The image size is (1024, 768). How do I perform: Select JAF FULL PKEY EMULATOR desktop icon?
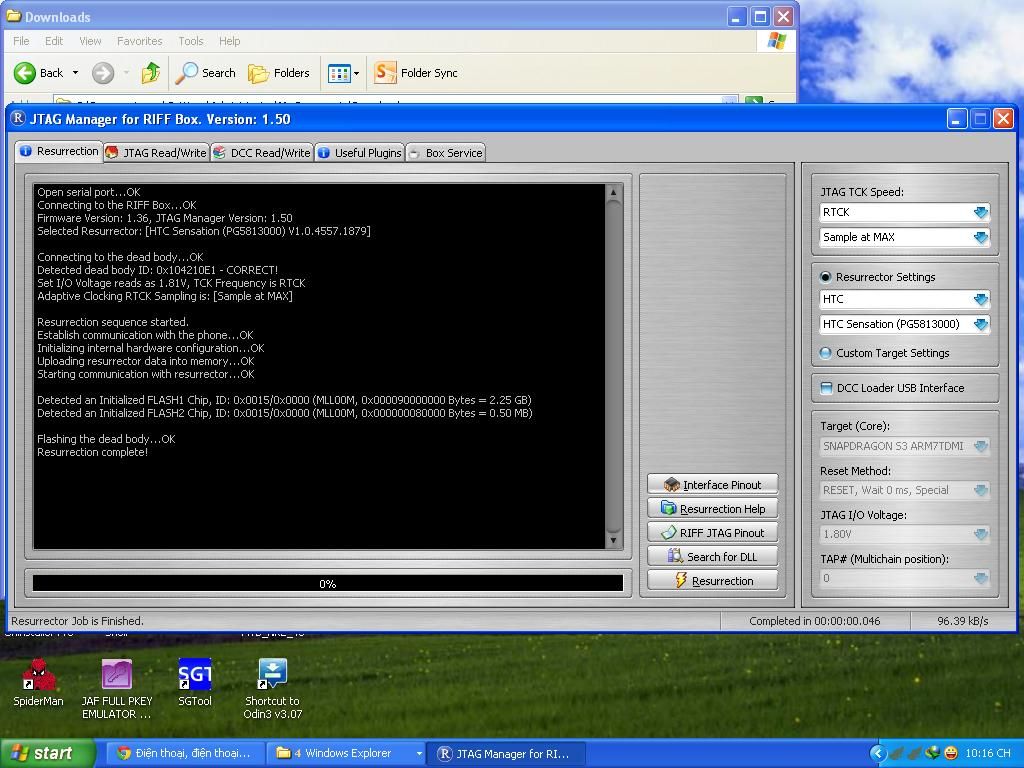click(x=117, y=689)
